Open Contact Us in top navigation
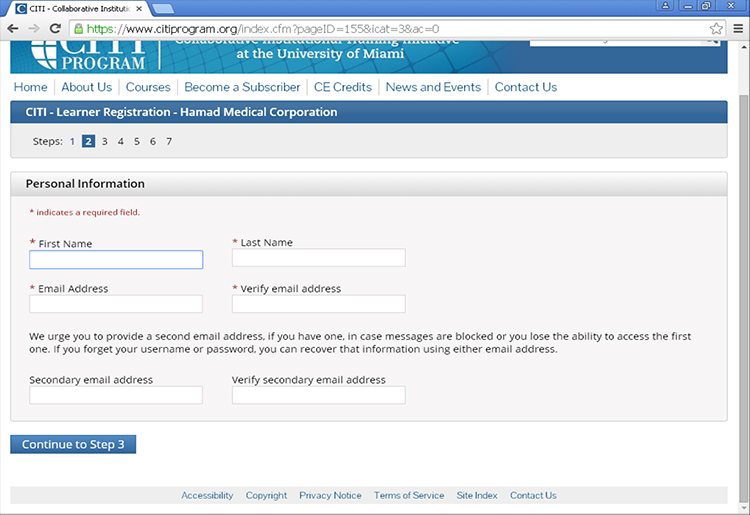This screenshot has height=515, width=750. [526, 87]
